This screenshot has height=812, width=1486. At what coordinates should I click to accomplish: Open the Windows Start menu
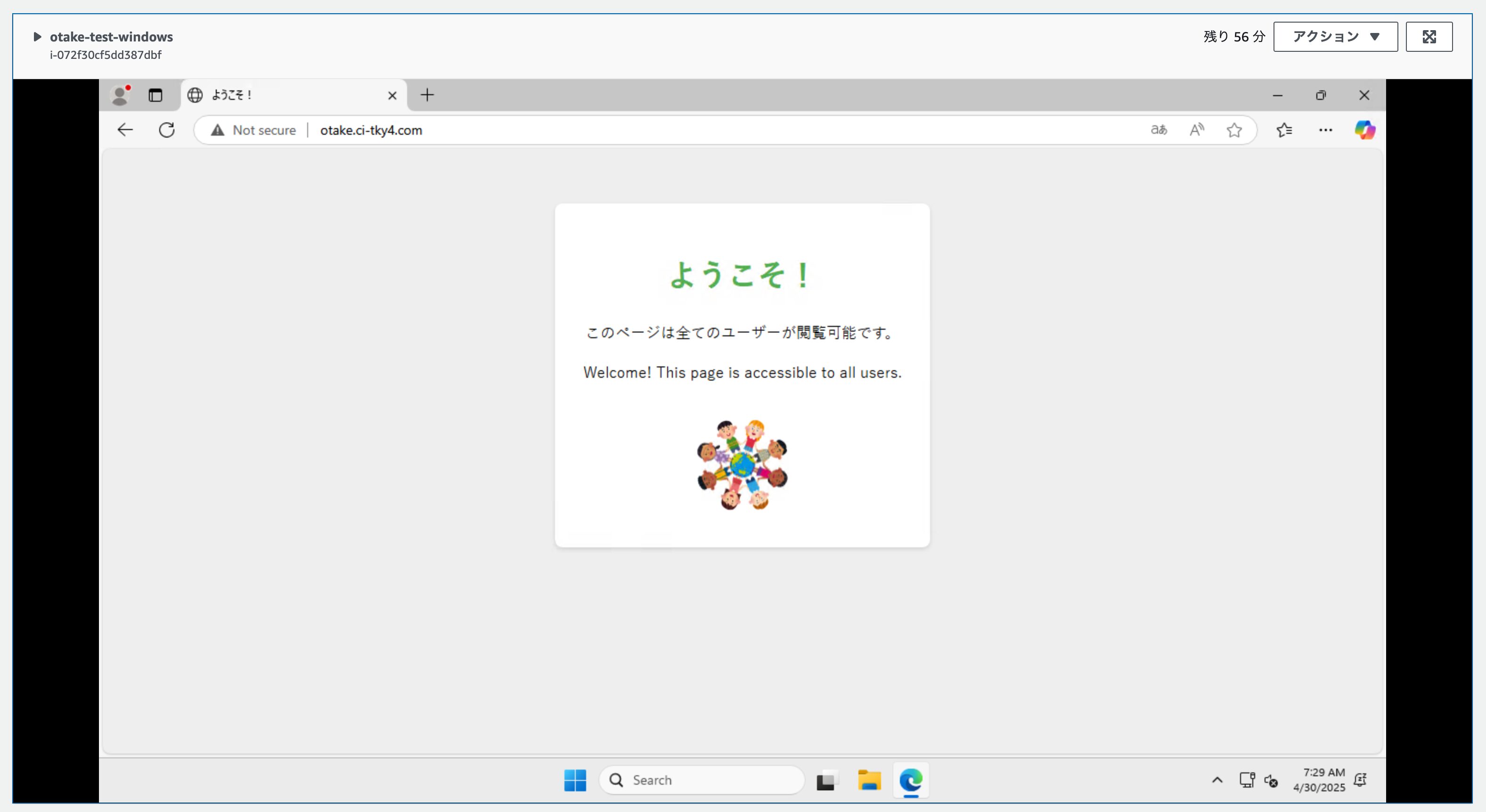(574, 780)
